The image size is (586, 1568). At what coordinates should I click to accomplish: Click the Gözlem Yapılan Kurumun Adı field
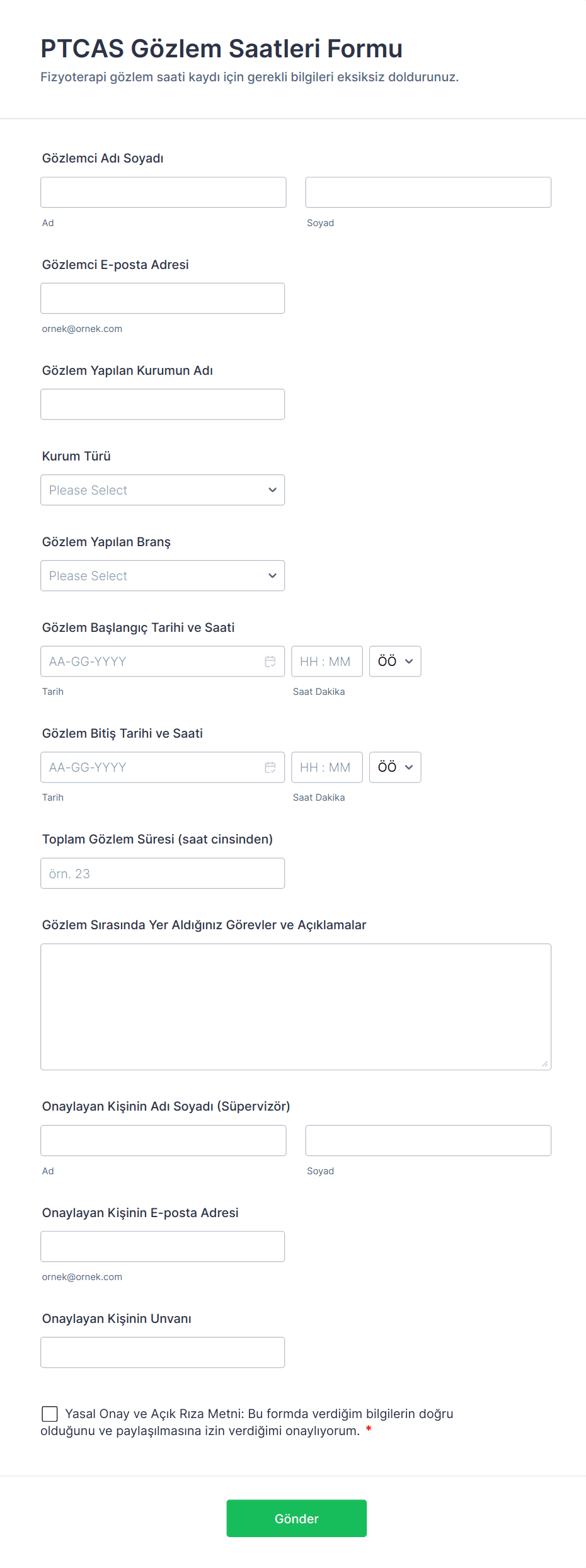[x=163, y=404]
